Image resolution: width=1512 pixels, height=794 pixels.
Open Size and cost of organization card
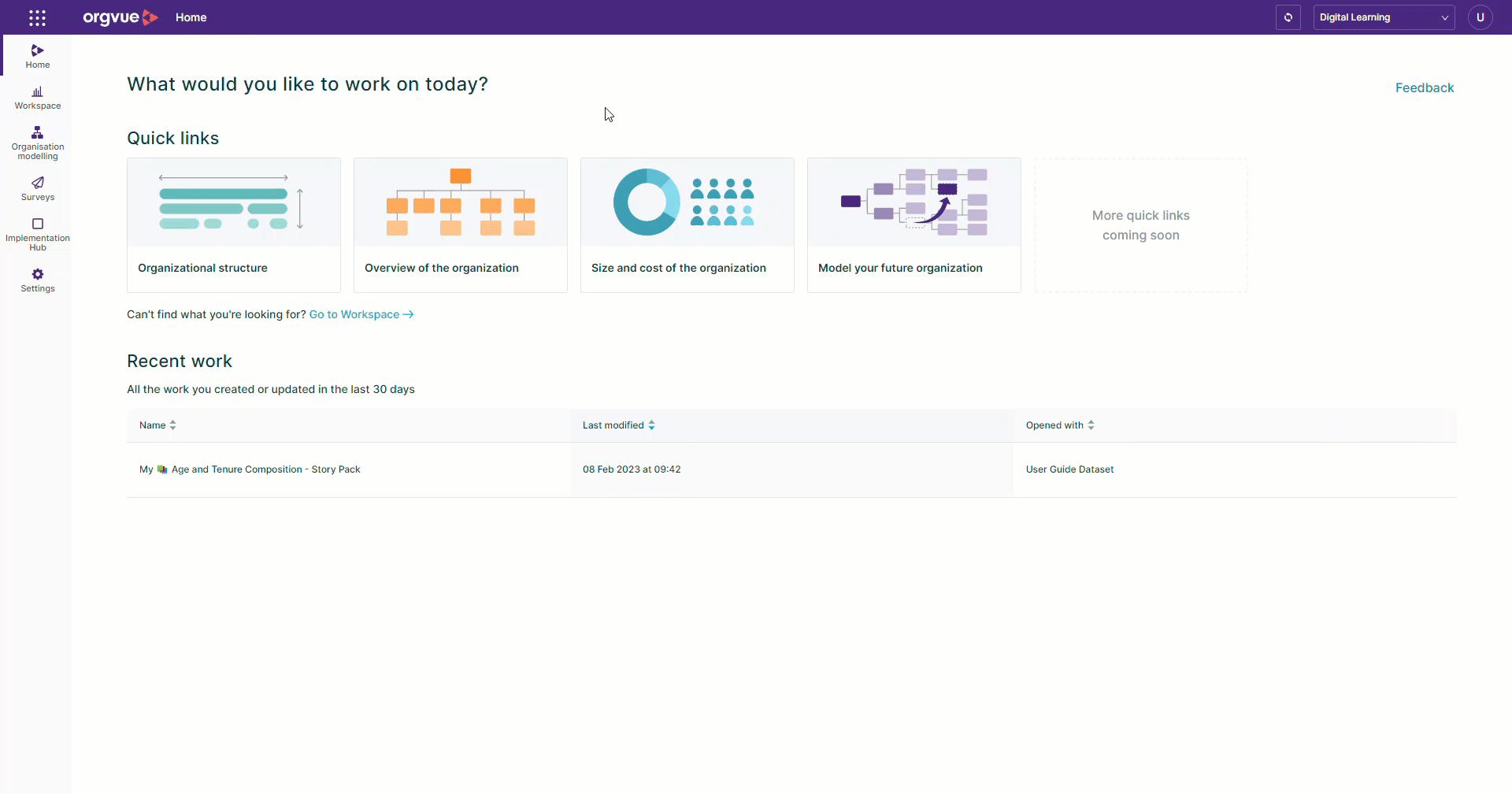coord(687,225)
